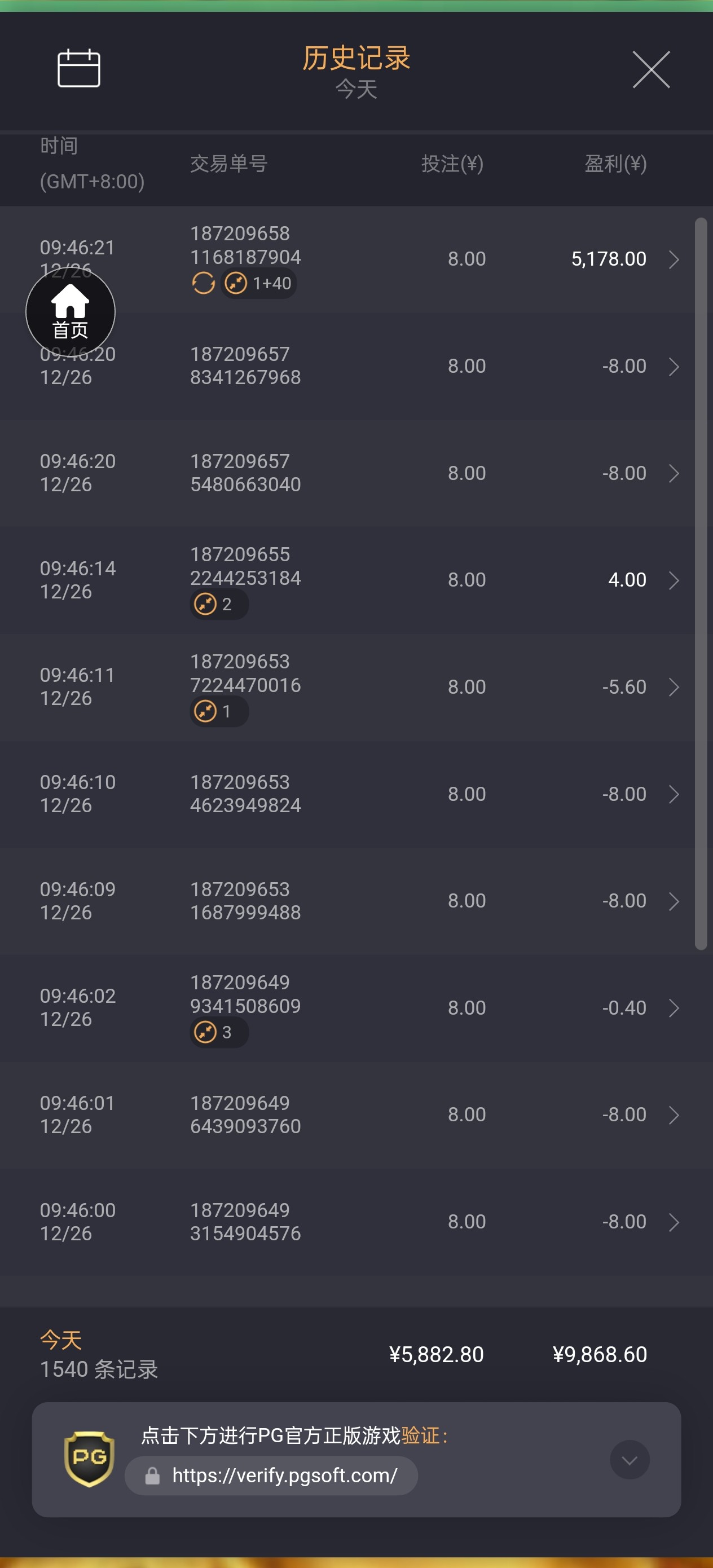Click the PG shield logo icon
The image size is (713, 1568).
pyautogui.click(x=90, y=1459)
